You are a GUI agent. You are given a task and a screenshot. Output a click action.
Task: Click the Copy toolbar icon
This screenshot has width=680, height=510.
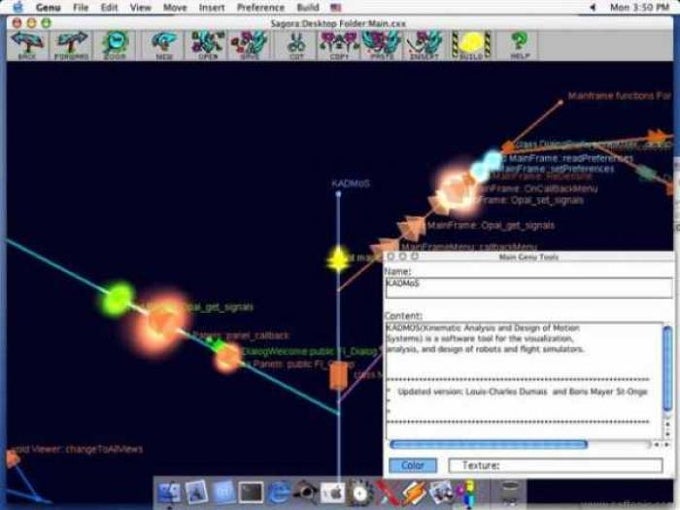(339, 45)
